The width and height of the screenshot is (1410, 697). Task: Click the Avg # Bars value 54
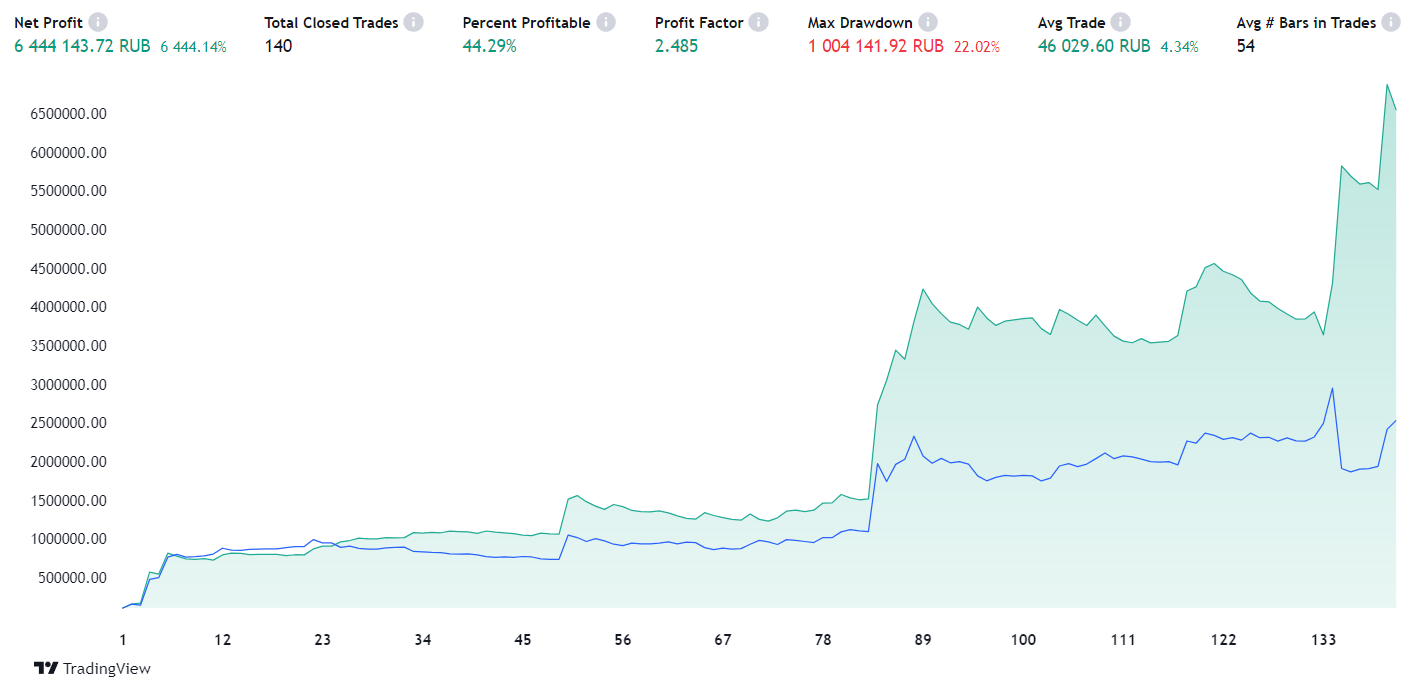1246,46
